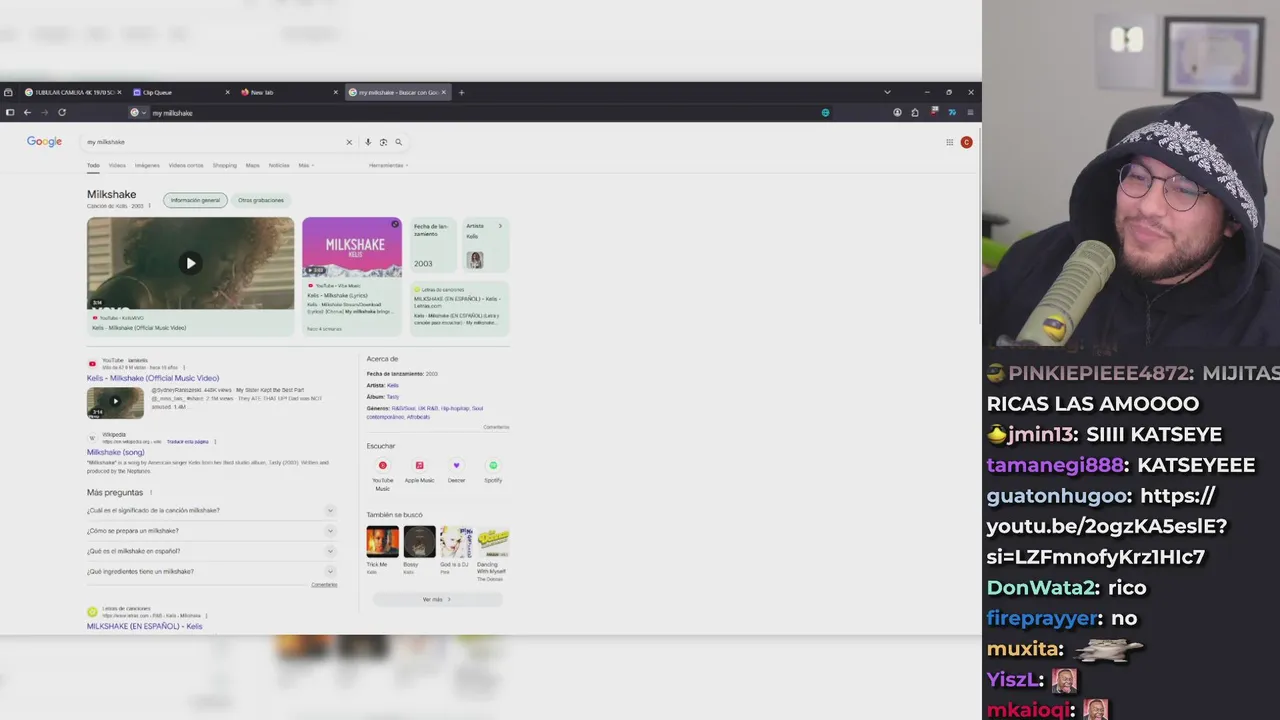Click the Traducir esta página link
Image resolution: width=1280 pixels, height=720 pixels.
coord(188,441)
